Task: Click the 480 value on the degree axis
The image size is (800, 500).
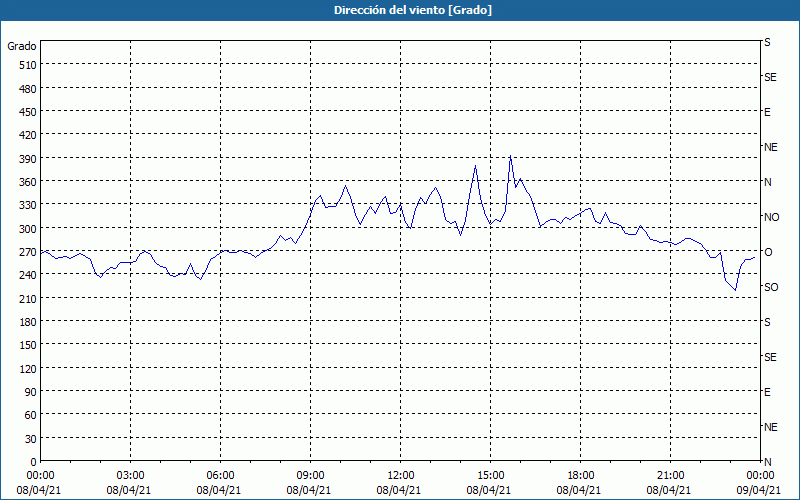Action: click(28, 89)
